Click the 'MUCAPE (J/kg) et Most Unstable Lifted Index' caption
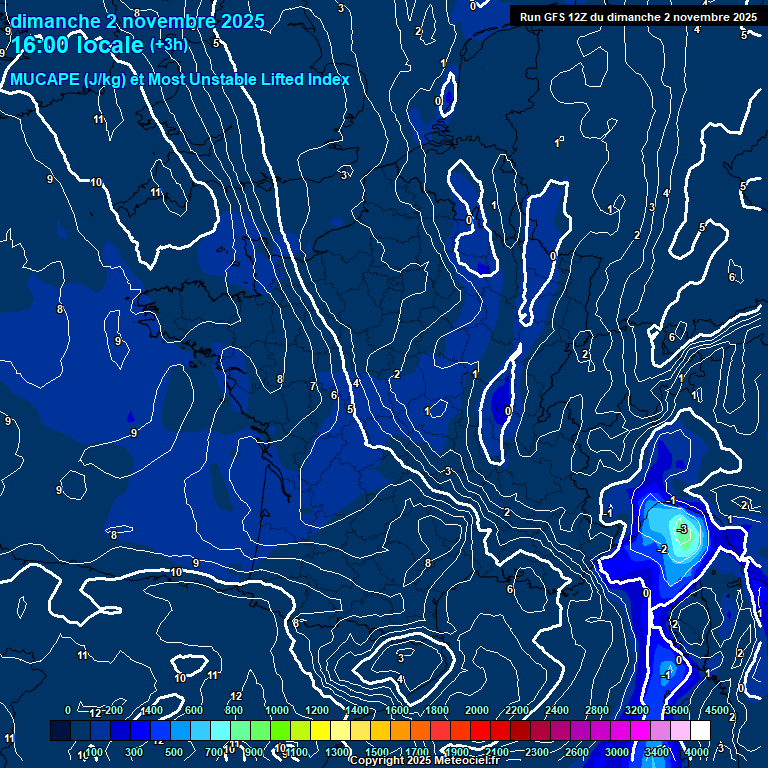The image size is (768, 768). [x=180, y=79]
